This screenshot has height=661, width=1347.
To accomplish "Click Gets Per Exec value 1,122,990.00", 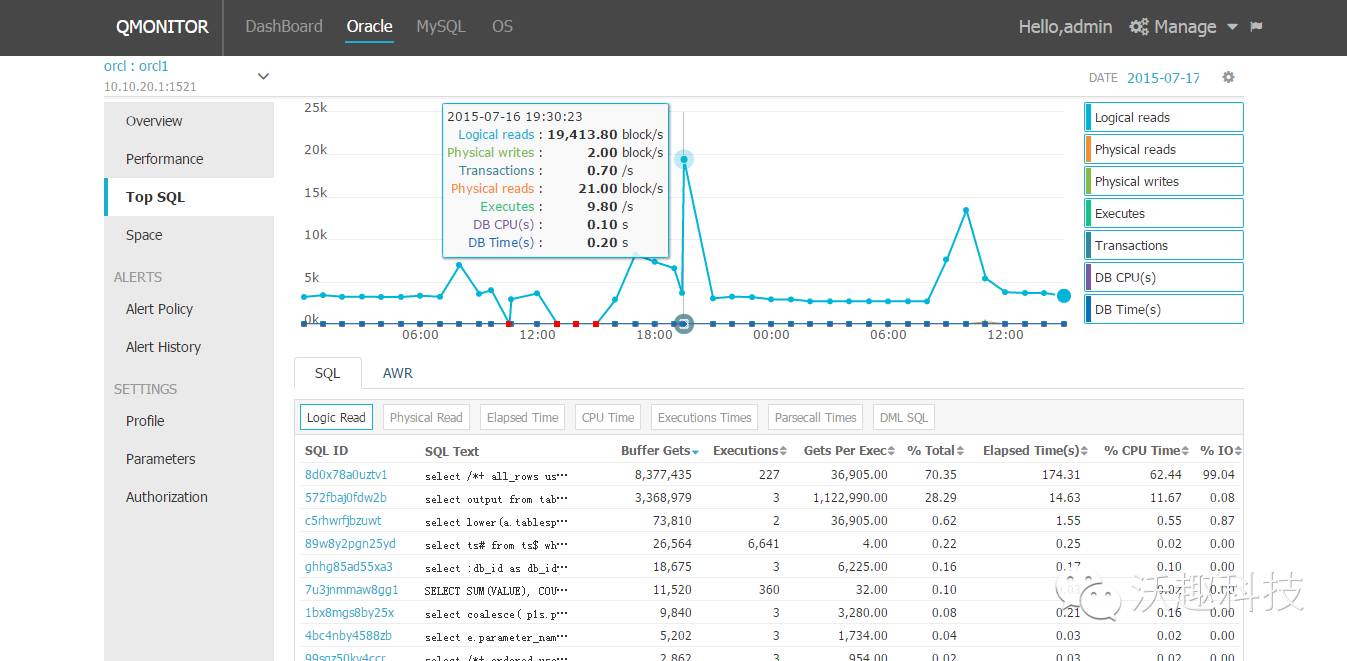I will click(850, 498).
